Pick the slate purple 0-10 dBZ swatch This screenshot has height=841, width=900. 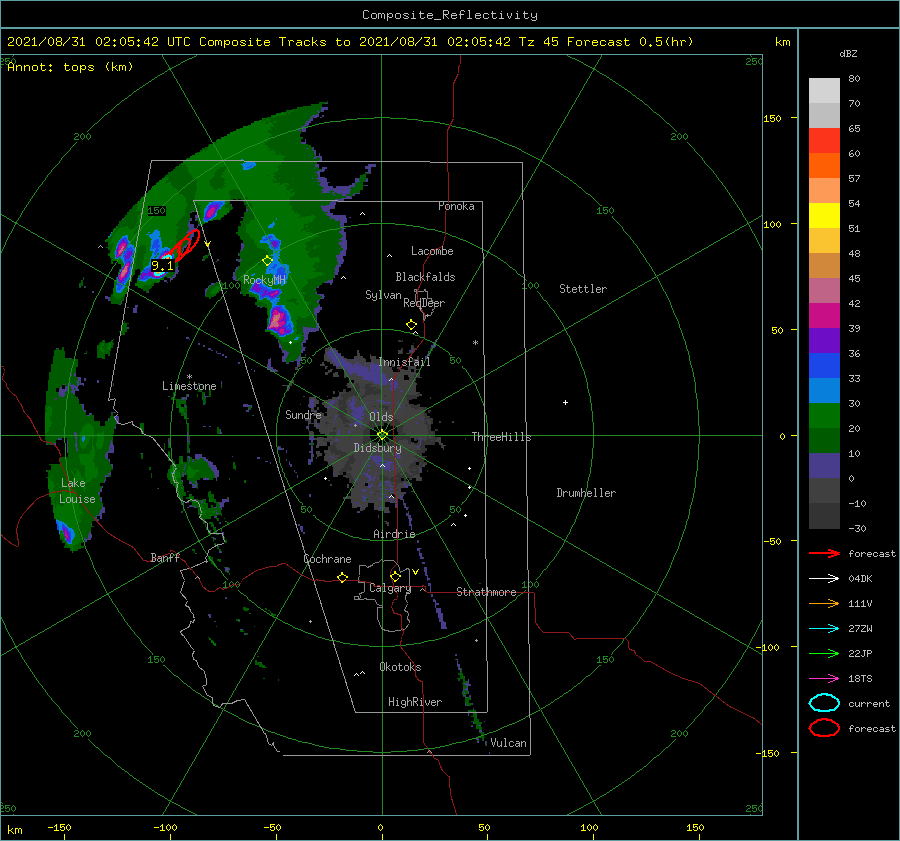824,466
